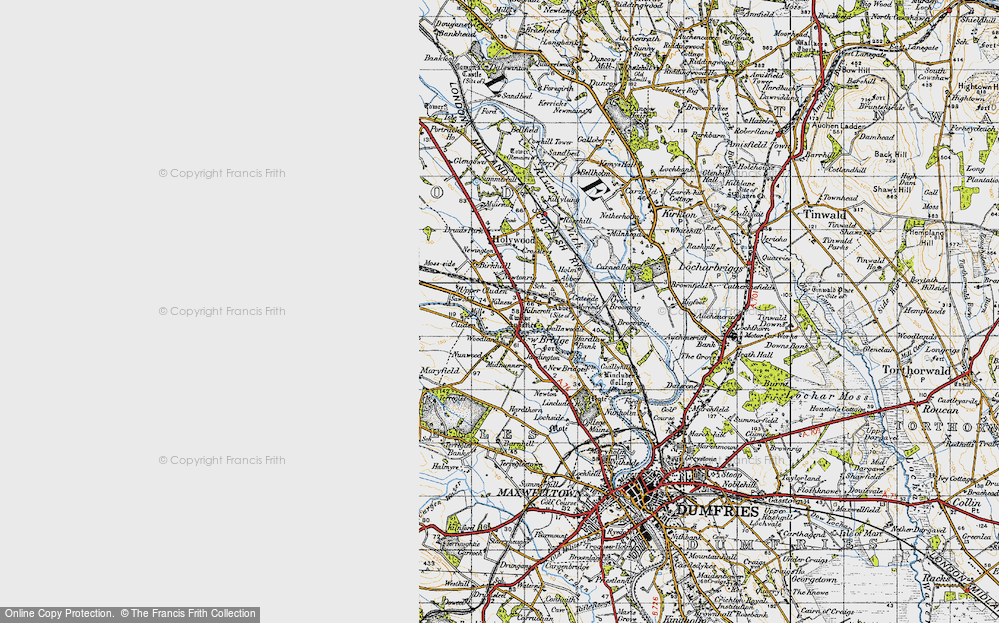
Task: Select the Summerfield label on the map
Action: click(x=755, y=420)
